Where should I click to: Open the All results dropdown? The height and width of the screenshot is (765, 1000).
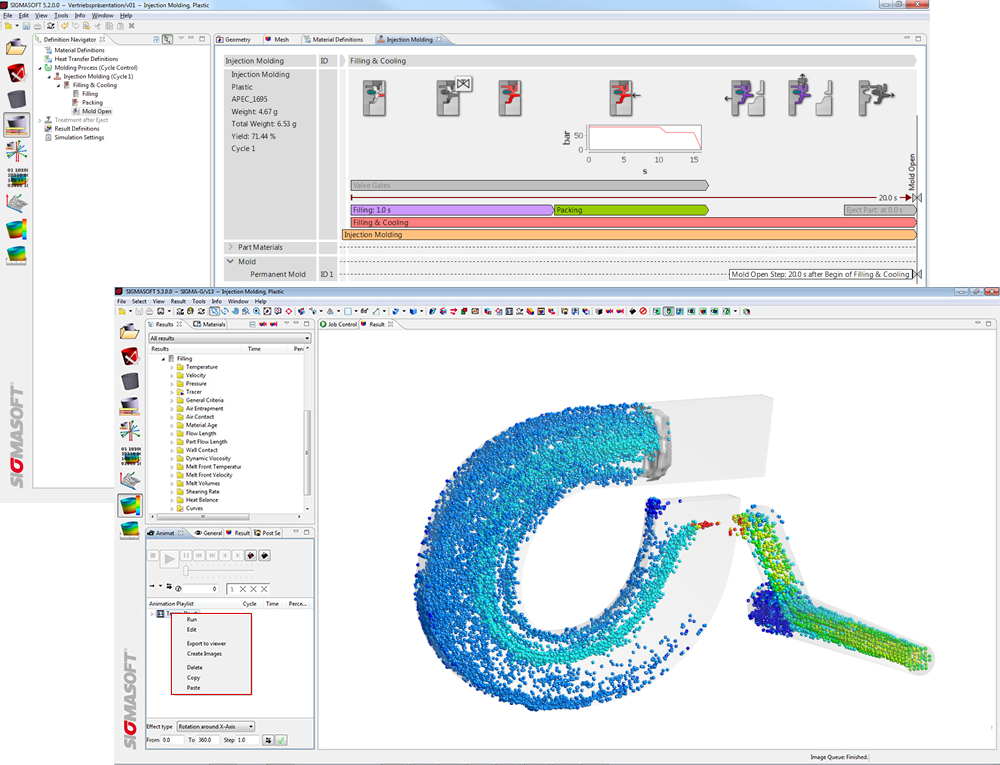(229, 339)
